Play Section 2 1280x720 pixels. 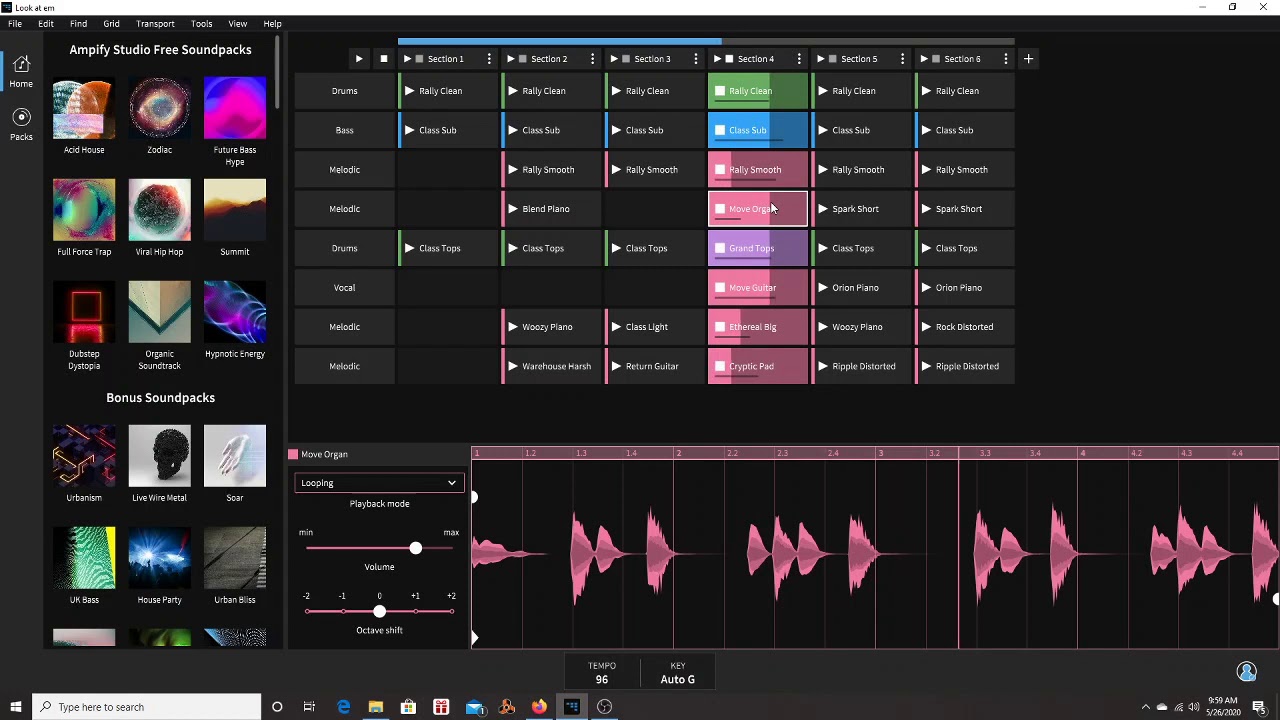[510, 59]
